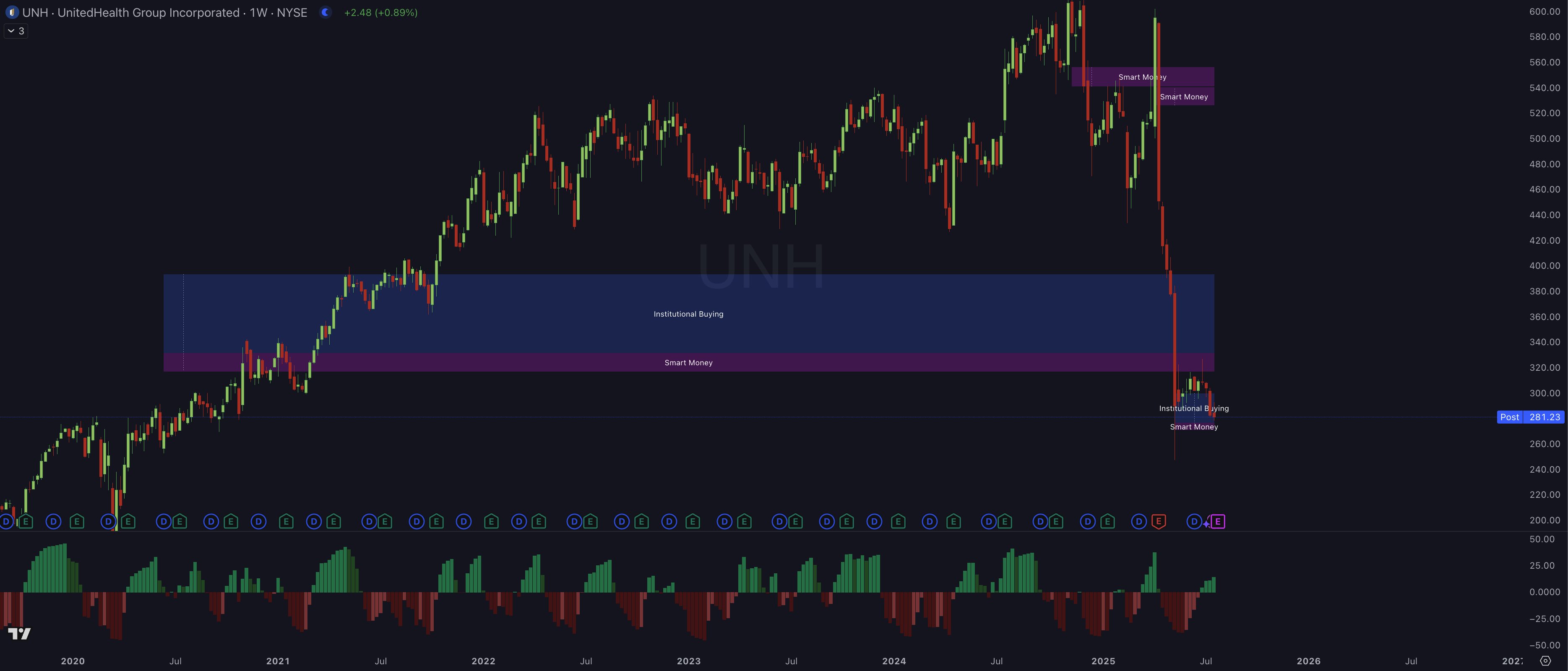Click the purple square E earnings marker
1568x671 pixels.
point(1217,521)
